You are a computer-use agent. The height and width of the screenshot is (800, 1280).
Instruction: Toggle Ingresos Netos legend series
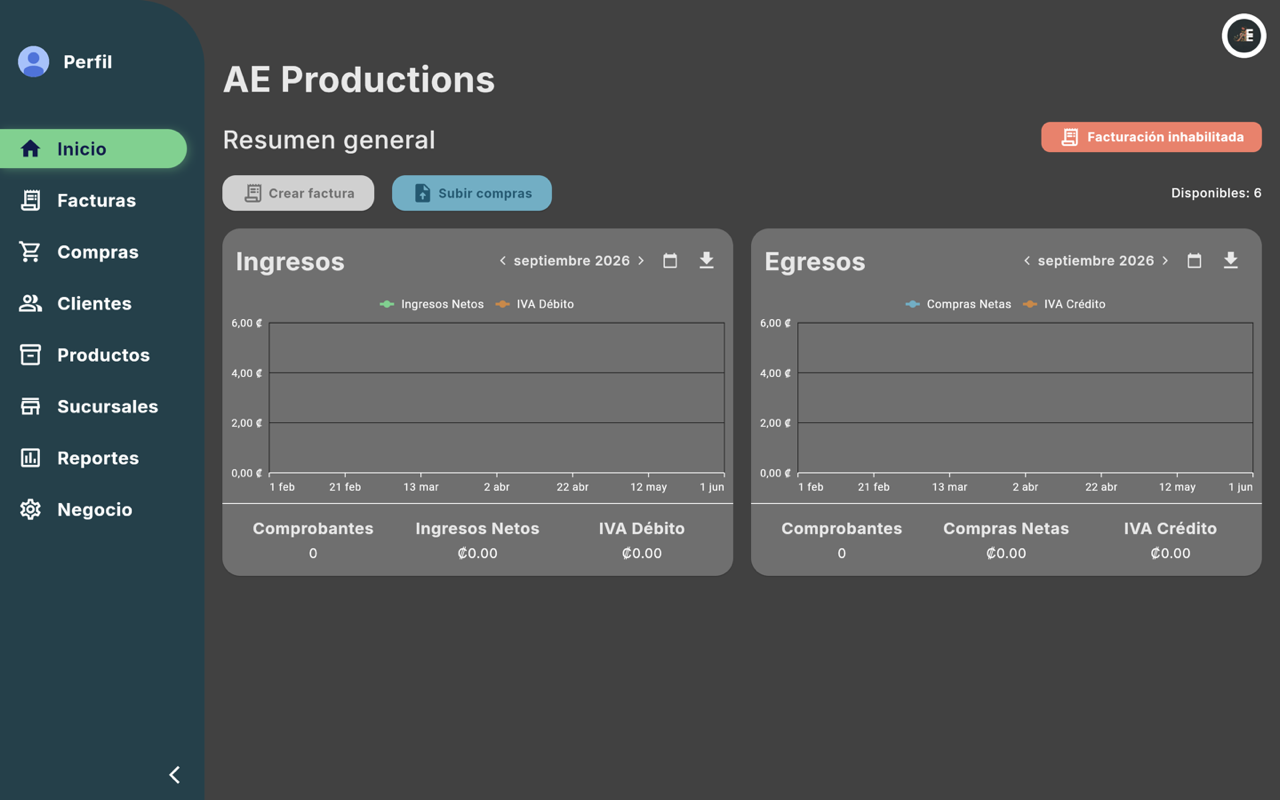tap(431, 304)
